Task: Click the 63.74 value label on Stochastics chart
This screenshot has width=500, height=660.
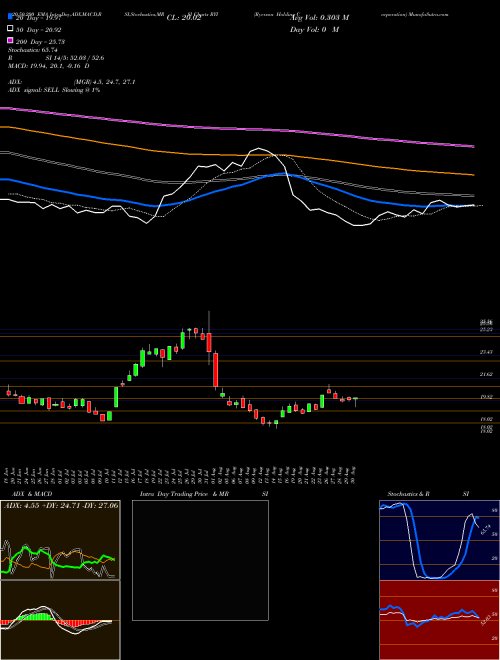Action: coord(485,529)
